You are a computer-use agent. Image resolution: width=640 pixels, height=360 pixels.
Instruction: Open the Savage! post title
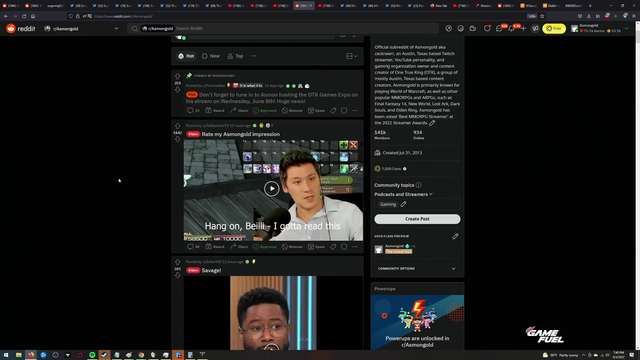(x=211, y=270)
